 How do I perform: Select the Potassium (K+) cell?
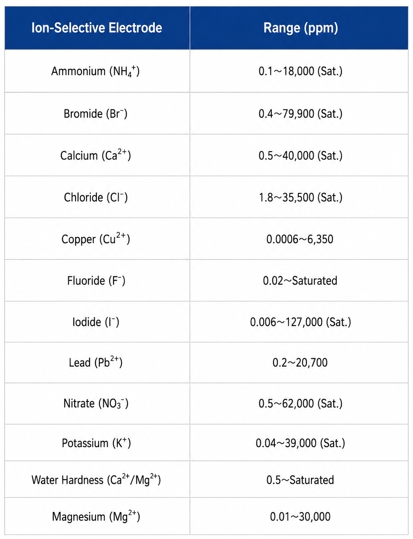tap(97, 443)
